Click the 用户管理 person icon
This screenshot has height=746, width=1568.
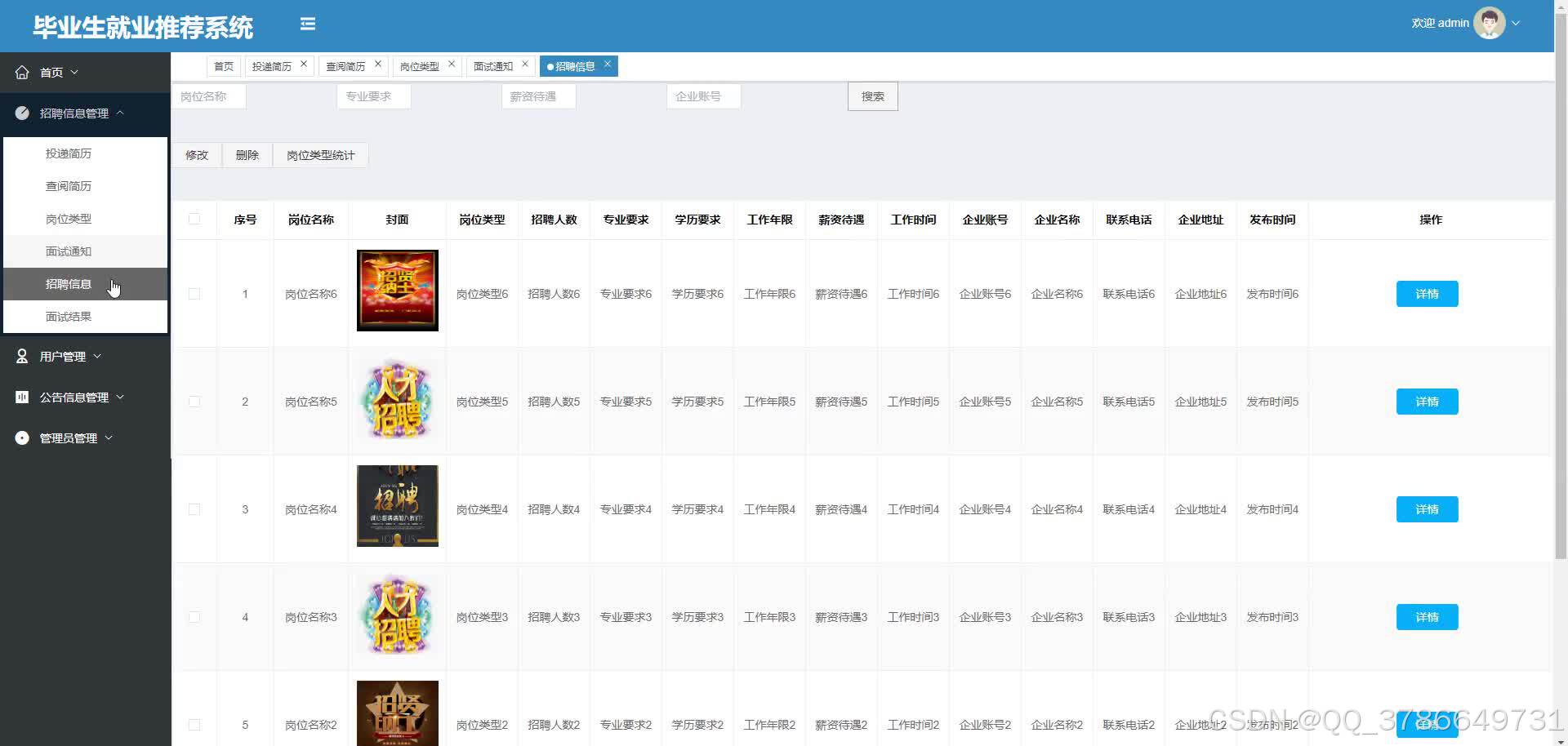click(x=22, y=357)
